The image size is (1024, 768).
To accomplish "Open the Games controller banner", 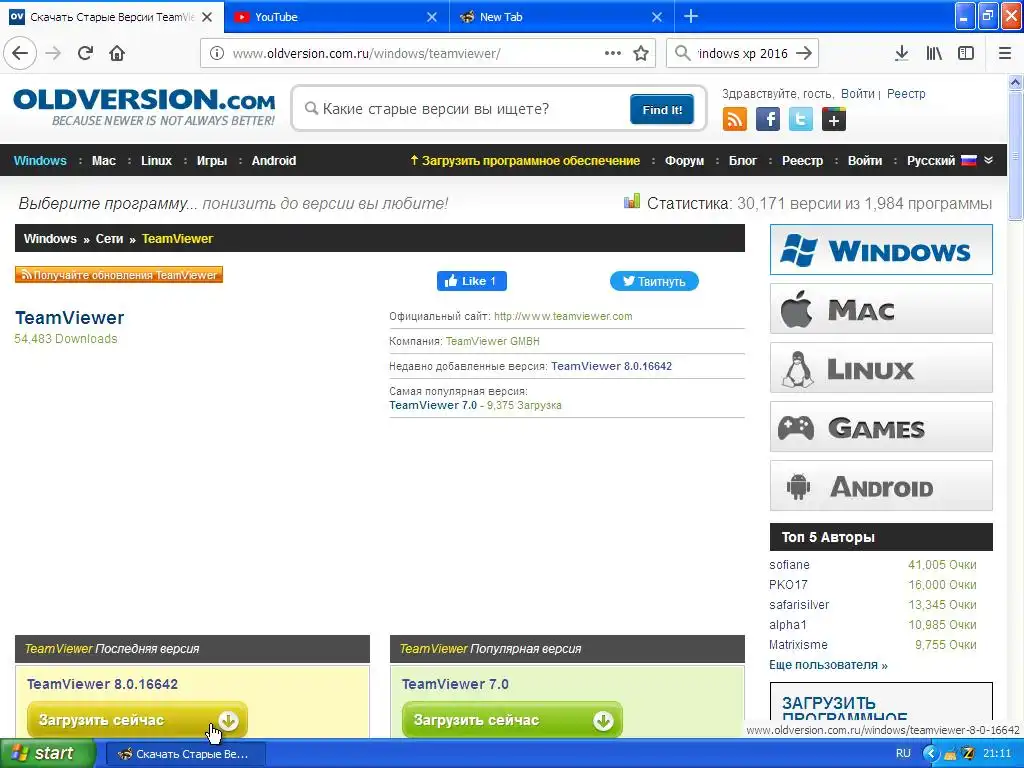I will tap(881, 427).
